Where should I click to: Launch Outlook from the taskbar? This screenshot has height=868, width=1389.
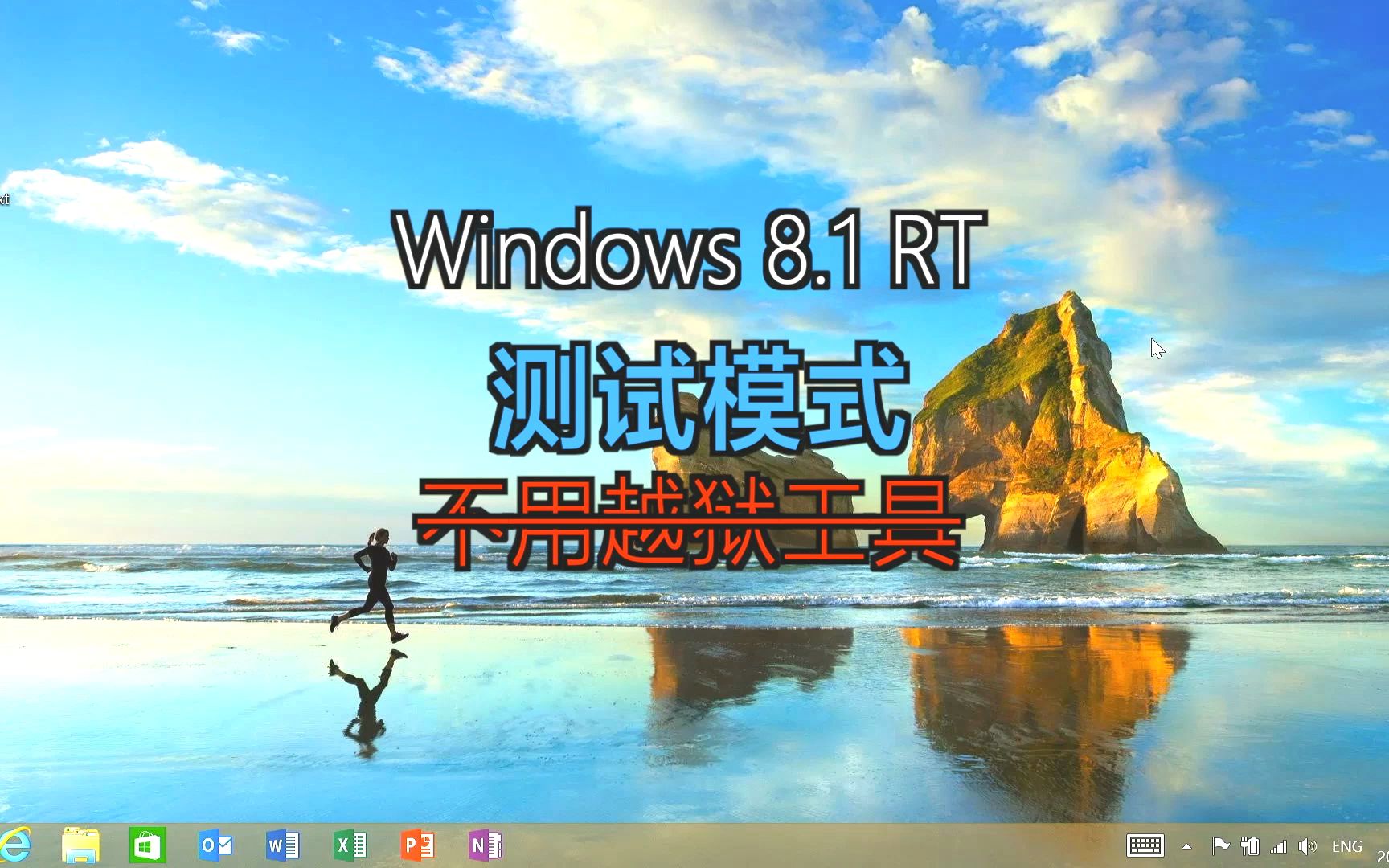coord(215,846)
